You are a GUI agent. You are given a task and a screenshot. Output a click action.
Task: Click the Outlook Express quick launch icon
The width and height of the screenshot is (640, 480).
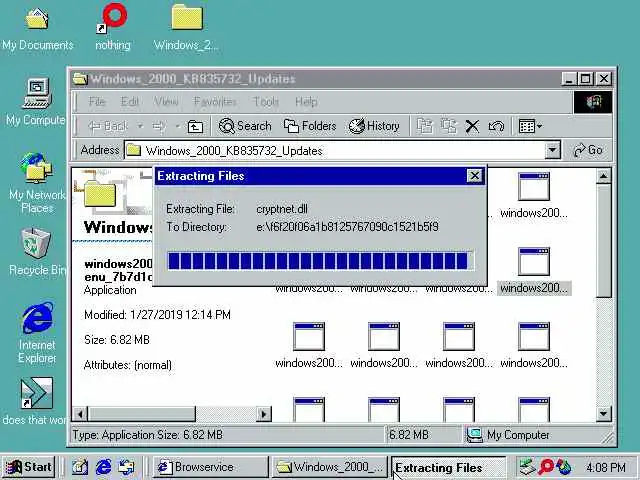(x=127, y=467)
